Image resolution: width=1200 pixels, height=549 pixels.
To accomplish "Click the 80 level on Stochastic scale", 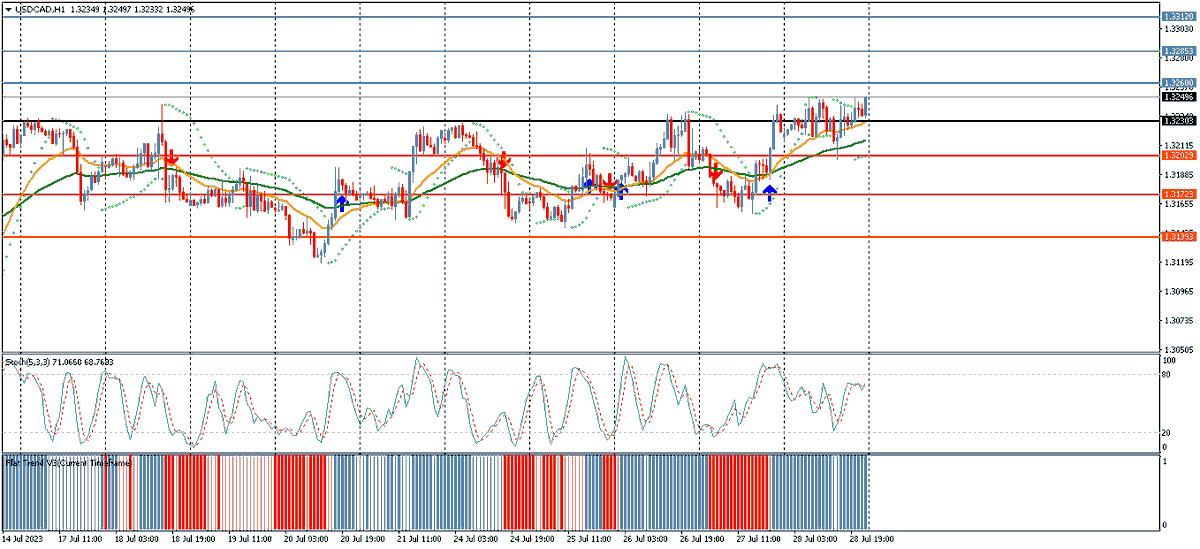I will [1168, 375].
